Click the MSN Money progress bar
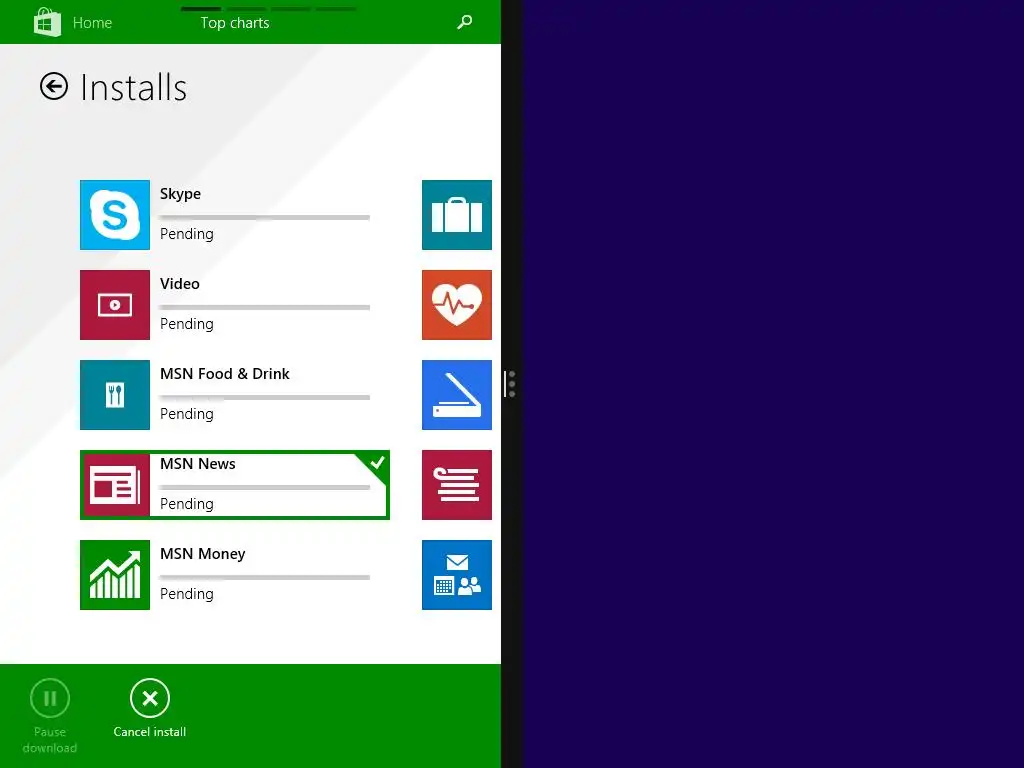1024x768 pixels. tap(264, 577)
